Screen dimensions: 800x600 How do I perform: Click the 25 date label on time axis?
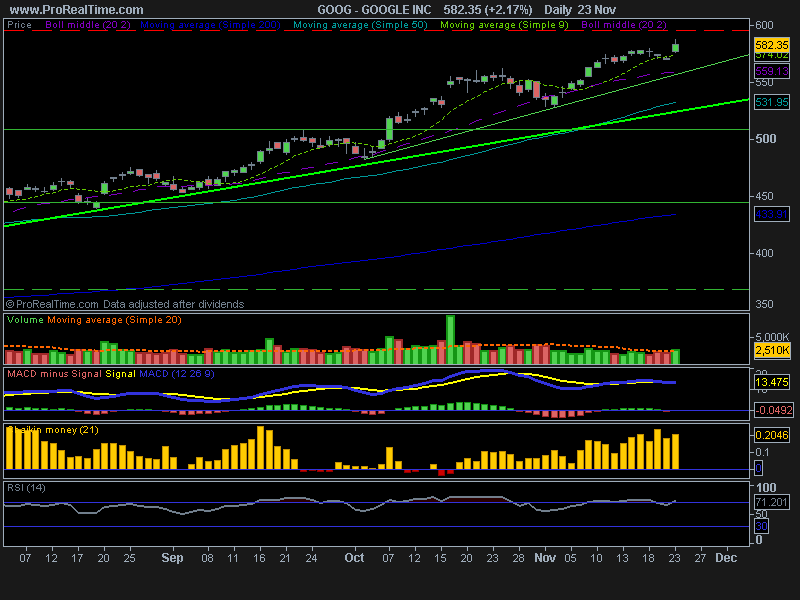(x=130, y=558)
